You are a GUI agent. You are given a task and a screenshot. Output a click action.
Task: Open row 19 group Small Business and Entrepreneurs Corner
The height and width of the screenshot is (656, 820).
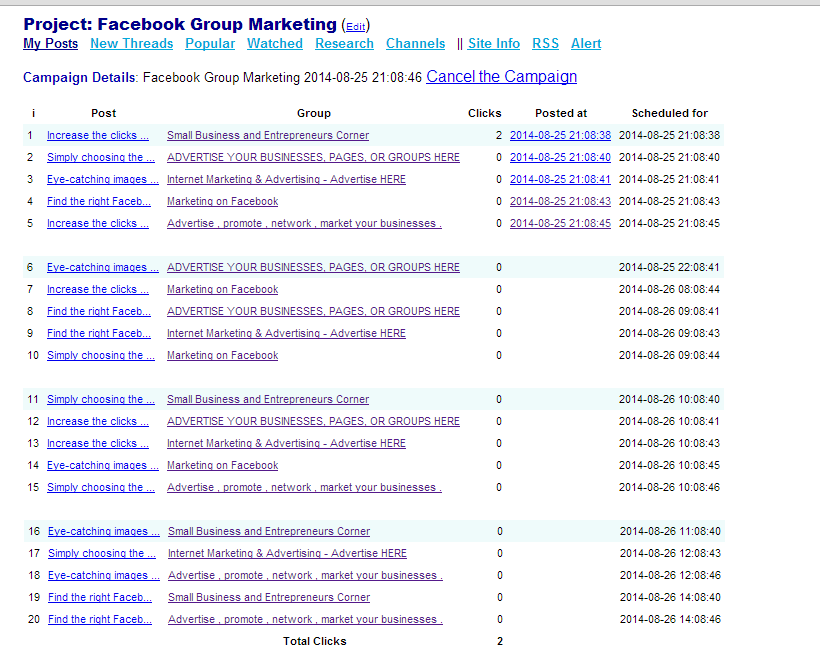tap(269, 596)
